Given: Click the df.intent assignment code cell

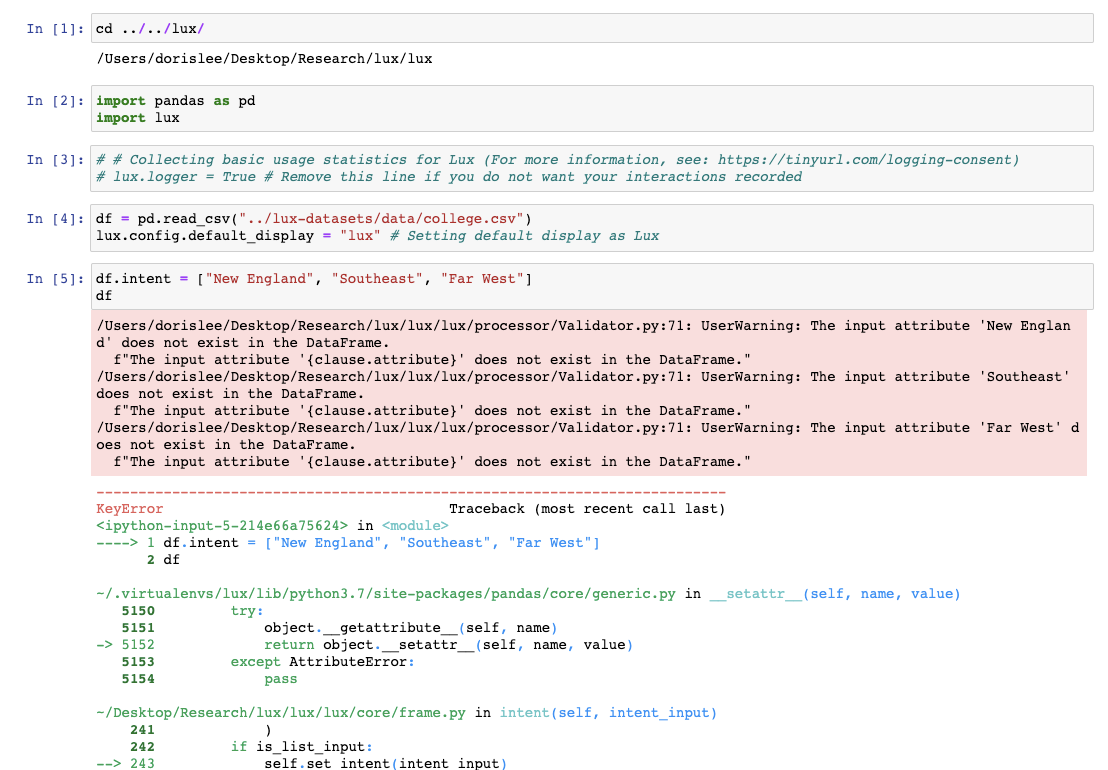Looking at the screenshot, I should coord(592,287).
